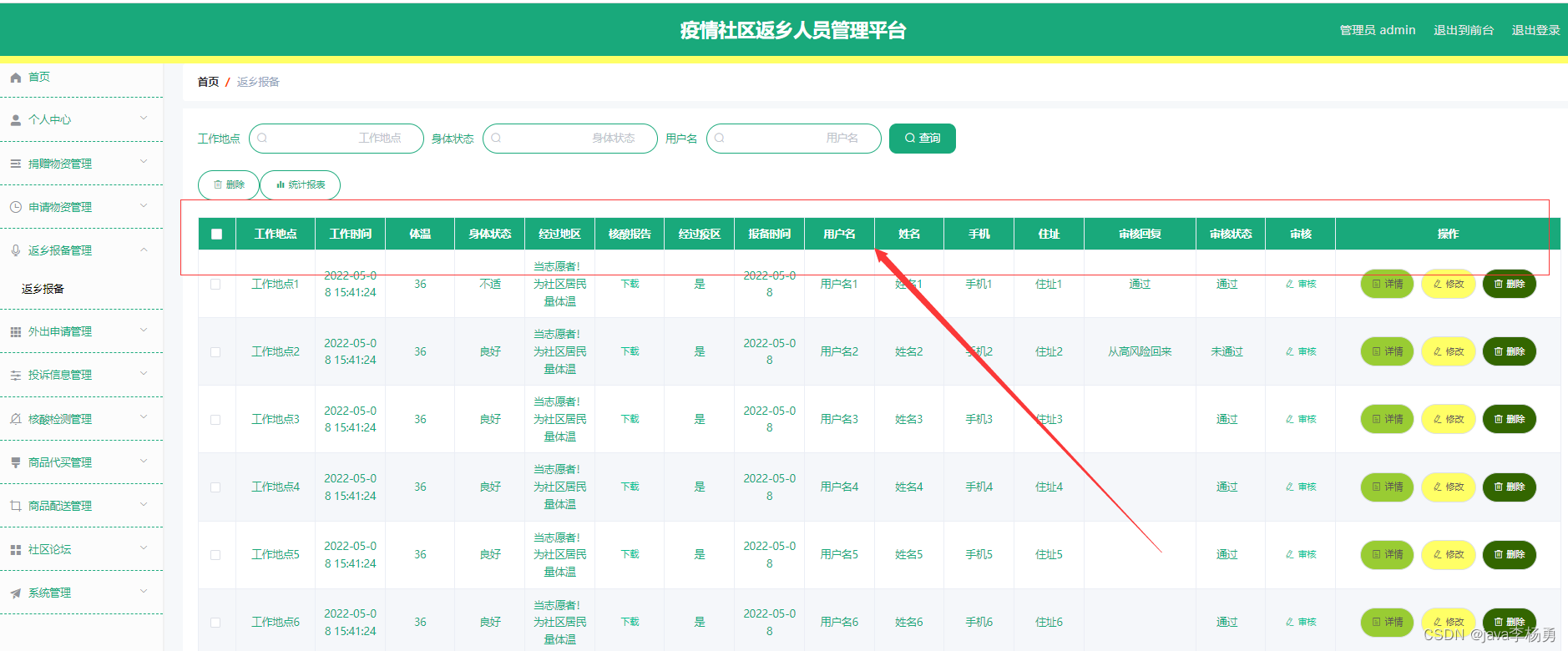Check the row checkbox for 工作地点2
The width and height of the screenshot is (1568, 651).
coord(215,352)
